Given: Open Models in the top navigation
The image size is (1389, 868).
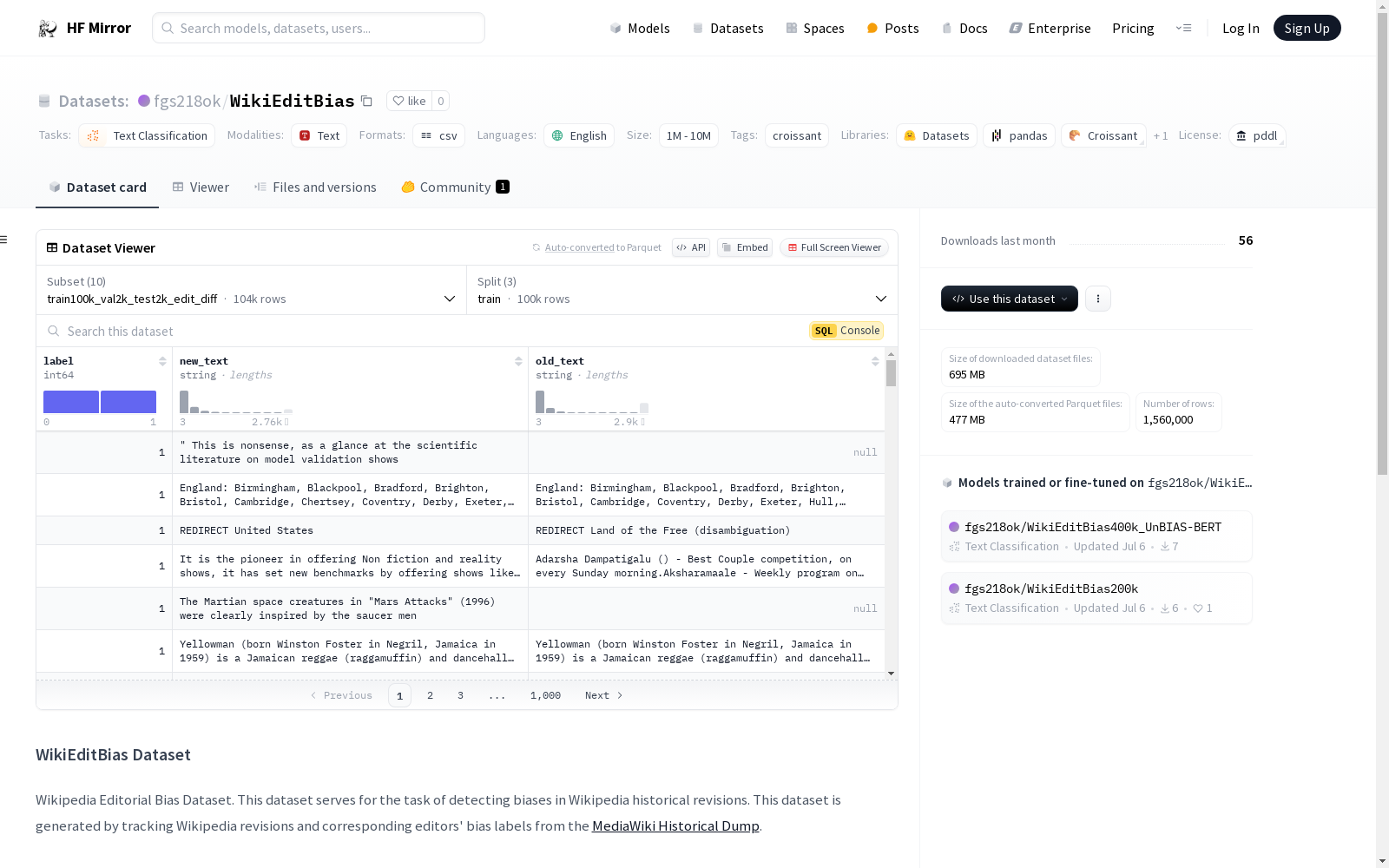Looking at the screenshot, I should click(x=640, y=29).
